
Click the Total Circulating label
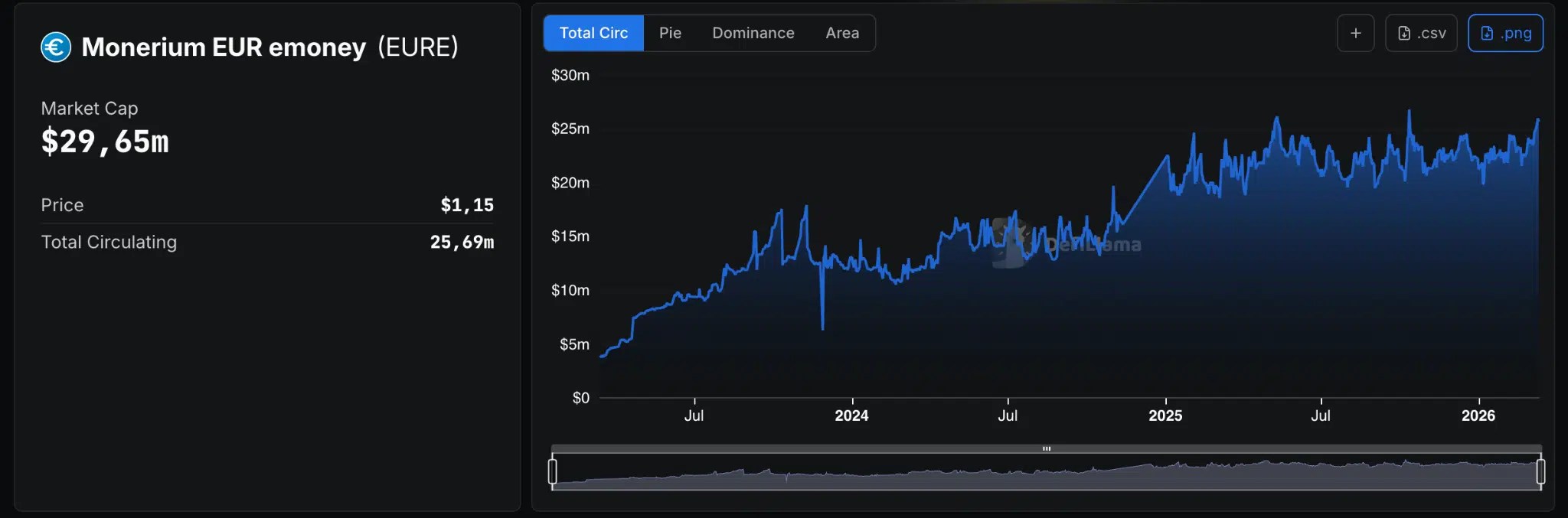[x=109, y=242]
